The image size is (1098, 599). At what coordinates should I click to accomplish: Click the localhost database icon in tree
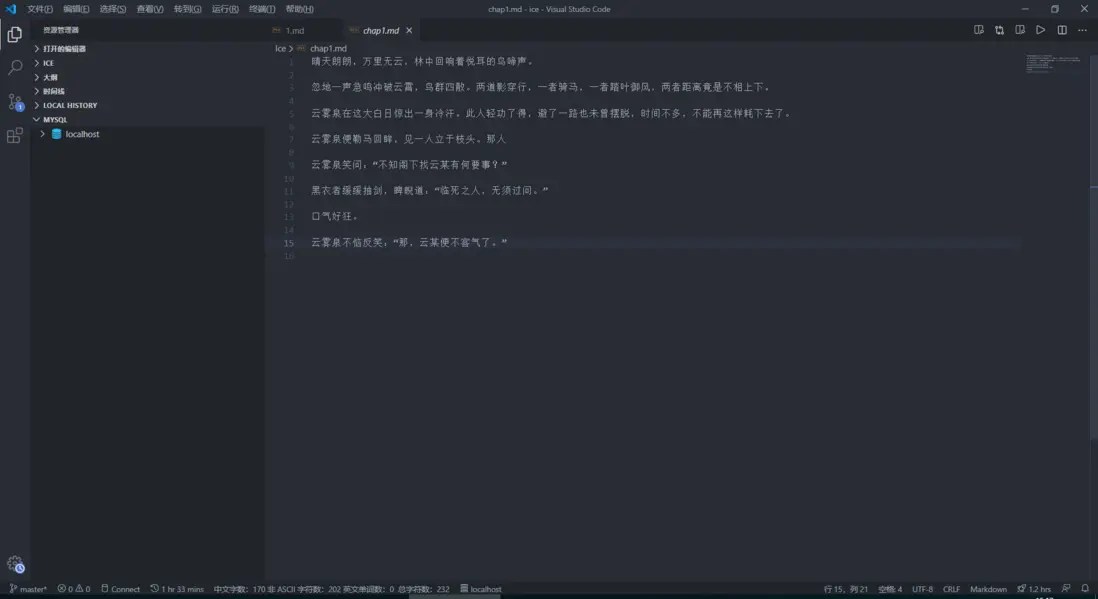(57, 134)
